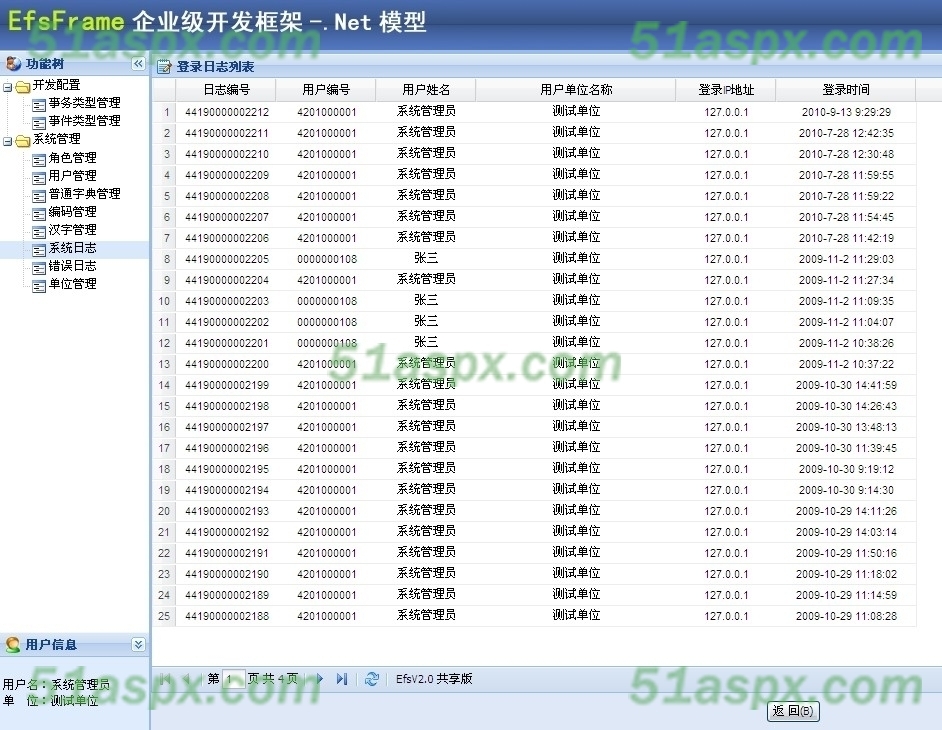Click the icon beside 角色管理

click(39, 160)
